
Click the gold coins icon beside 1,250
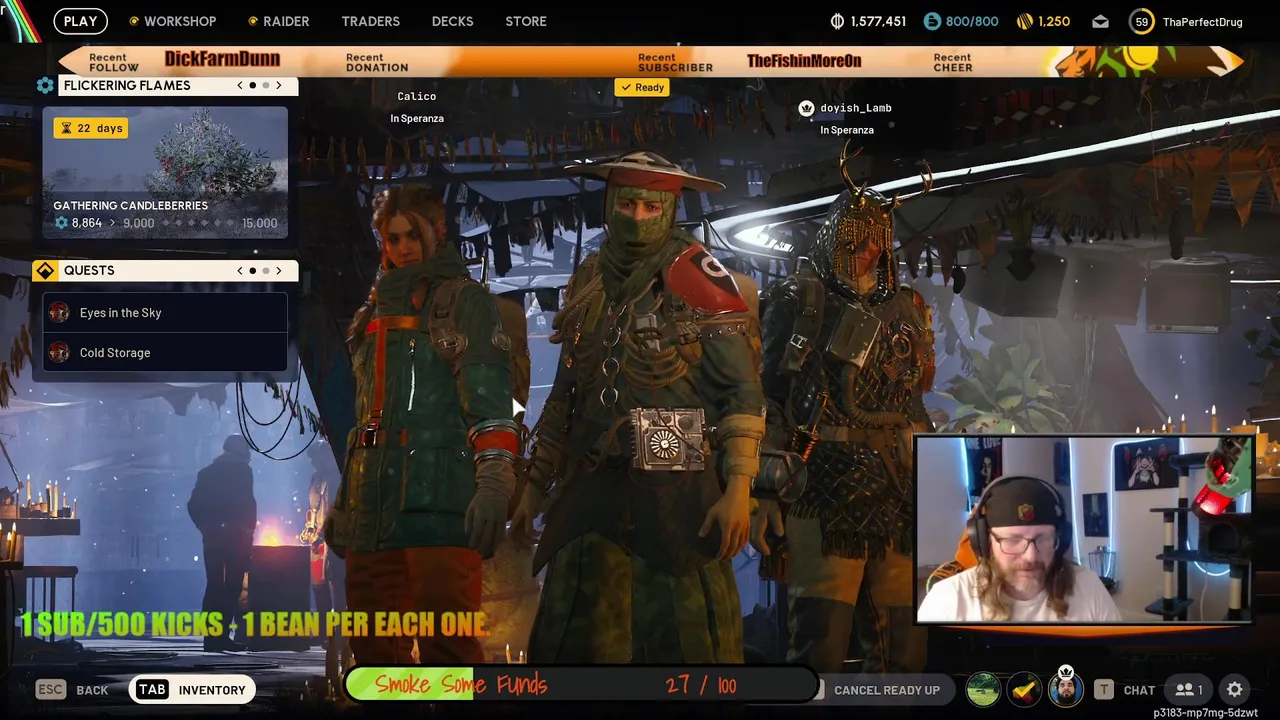(1024, 21)
